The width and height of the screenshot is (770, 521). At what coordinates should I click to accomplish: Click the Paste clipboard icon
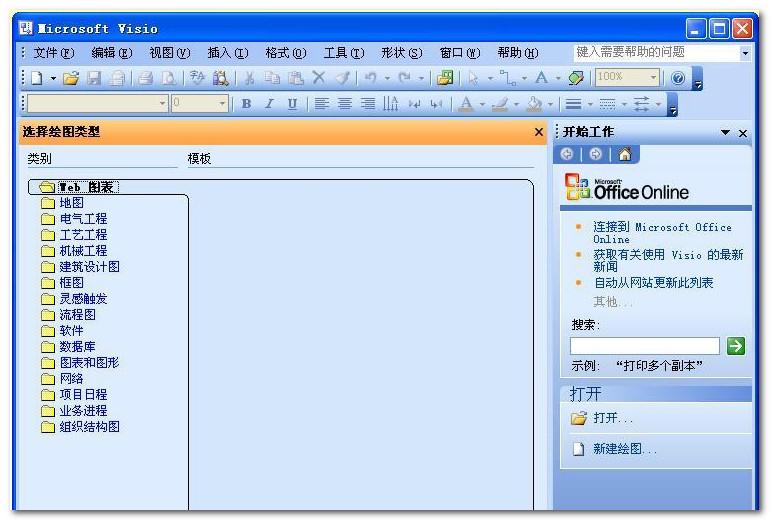coord(295,78)
